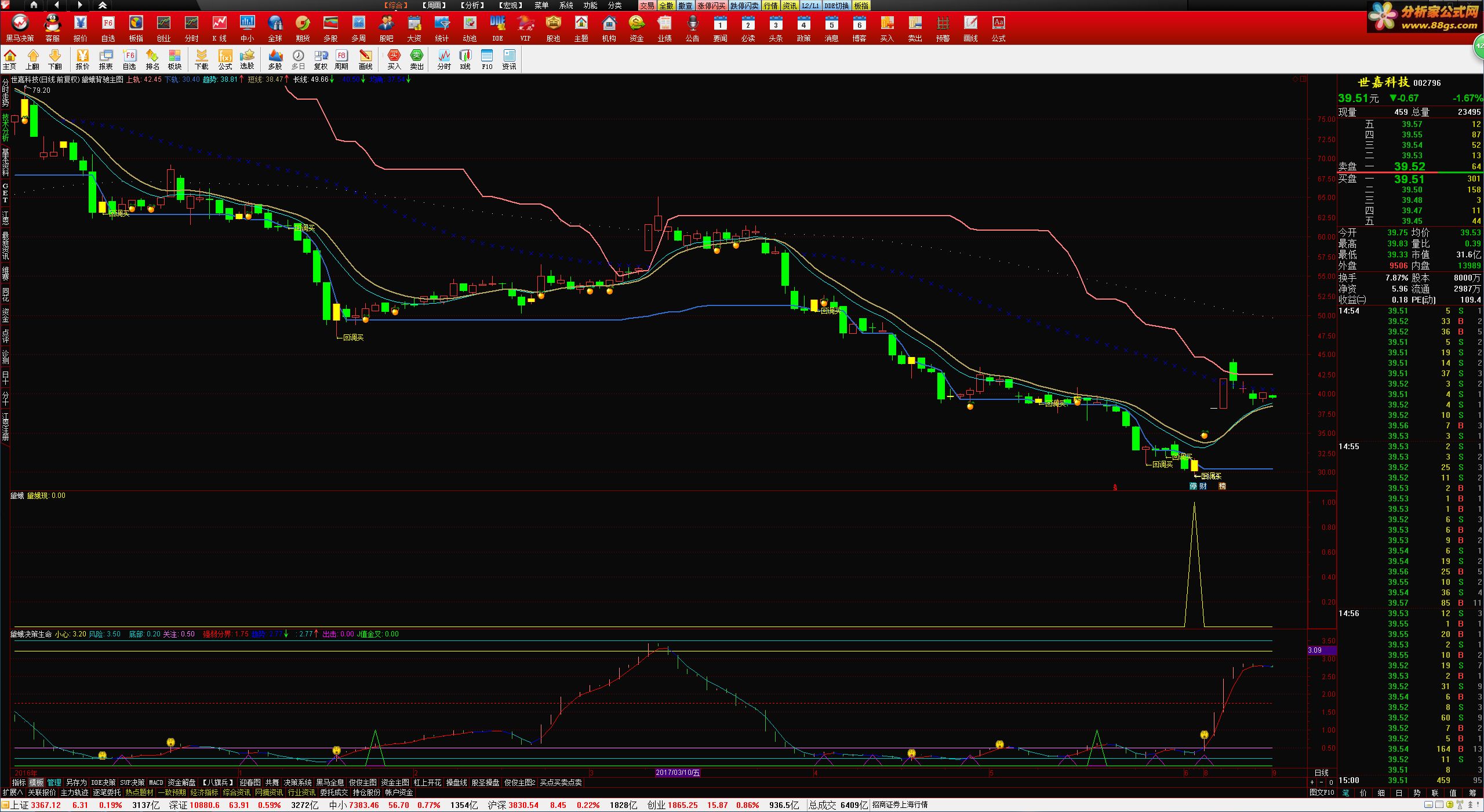Click the 板指 toolbar icon

(x=136, y=28)
